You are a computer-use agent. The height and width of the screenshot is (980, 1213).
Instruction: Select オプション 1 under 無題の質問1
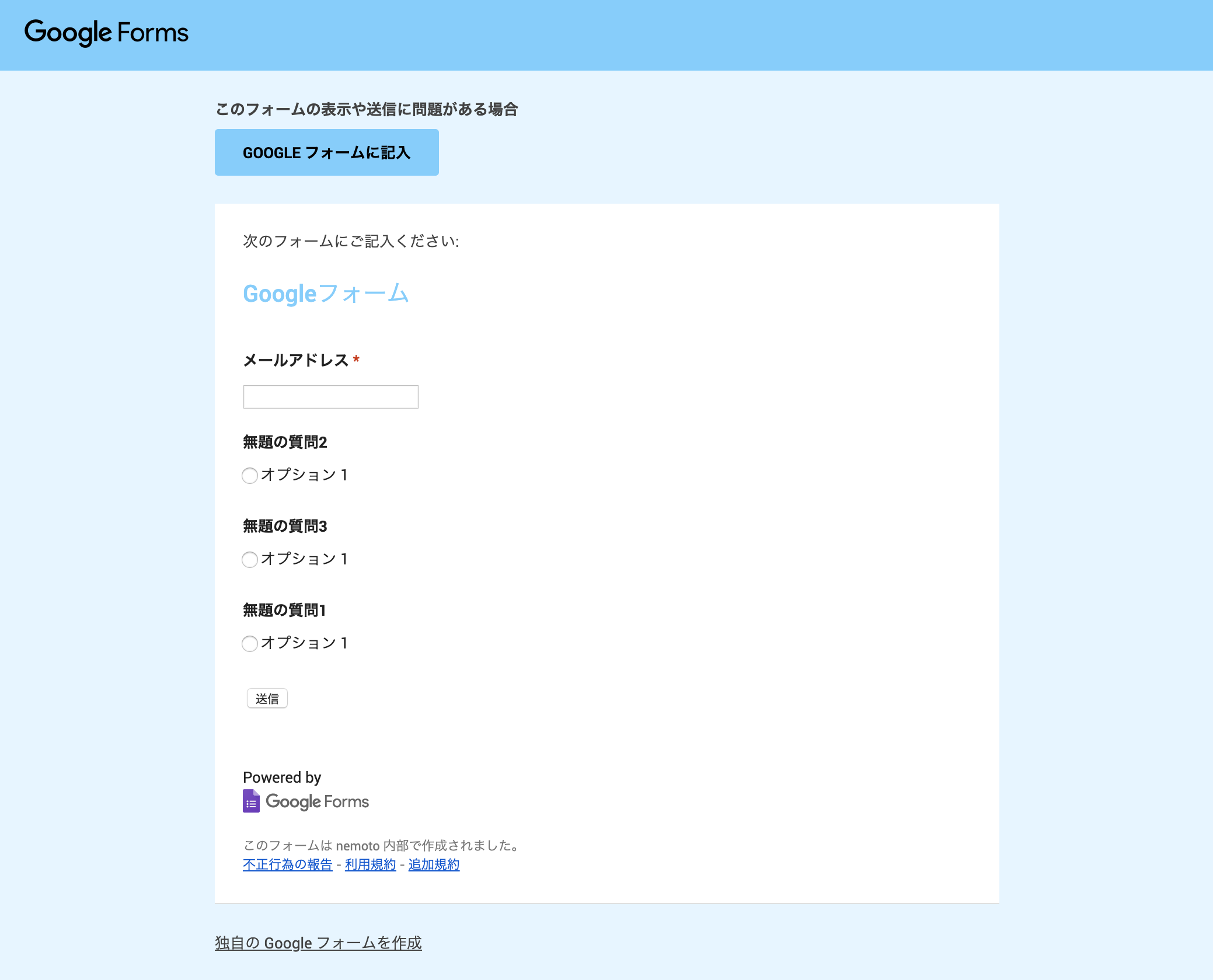click(250, 644)
